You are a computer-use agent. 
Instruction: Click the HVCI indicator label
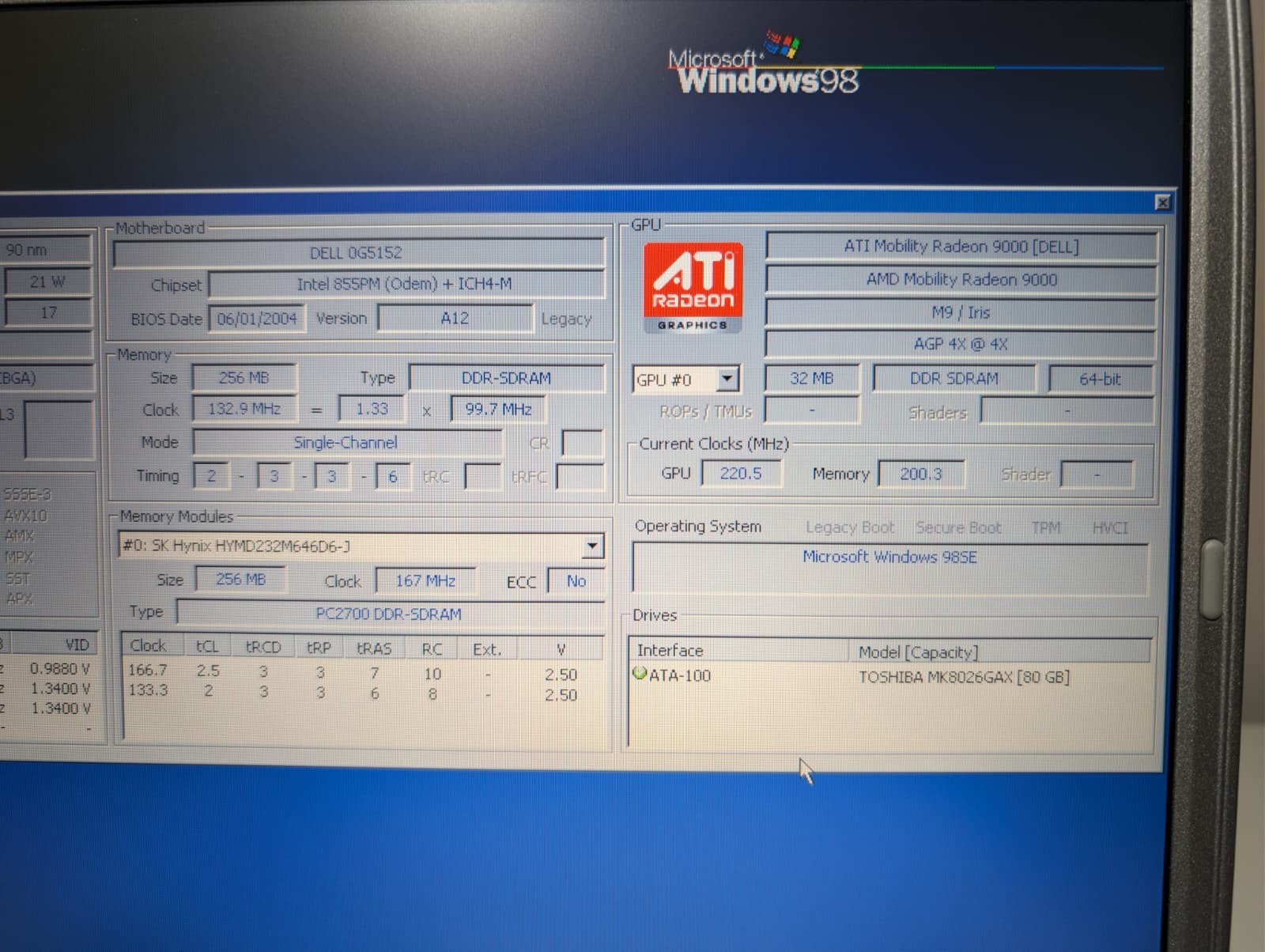tap(1109, 527)
